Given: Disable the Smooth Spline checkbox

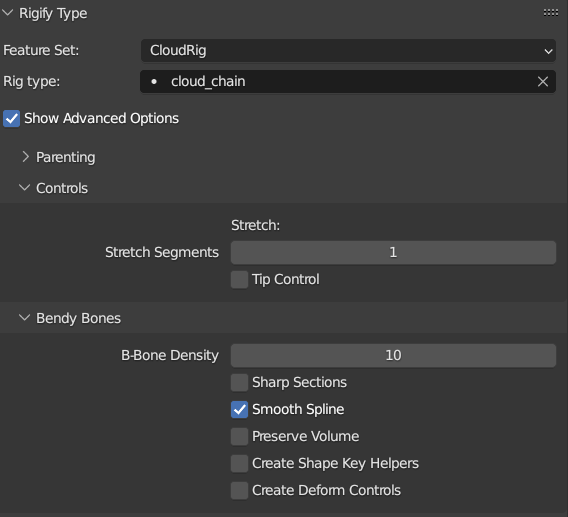Looking at the screenshot, I should coord(239,409).
